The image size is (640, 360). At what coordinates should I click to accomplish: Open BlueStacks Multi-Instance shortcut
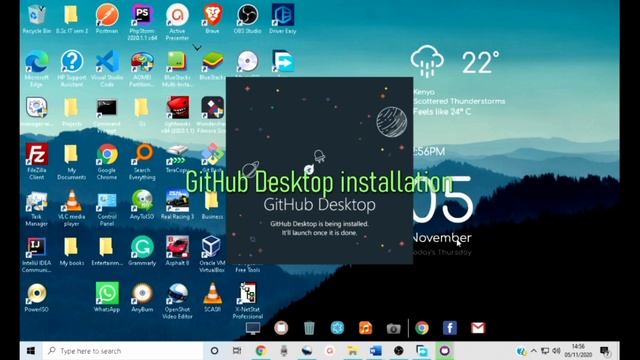(x=177, y=68)
